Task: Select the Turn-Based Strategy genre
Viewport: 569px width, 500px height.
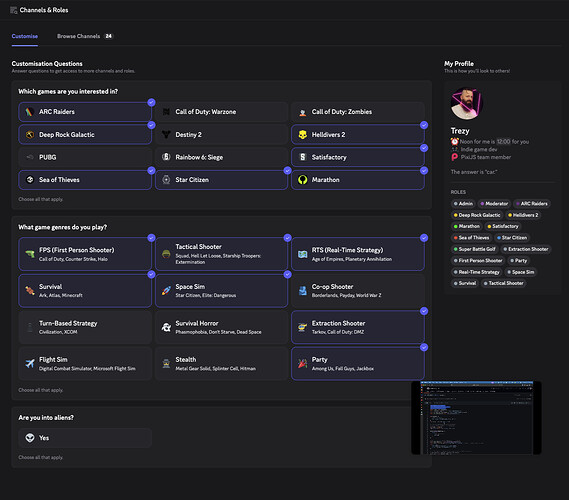Action: point(85,327)
